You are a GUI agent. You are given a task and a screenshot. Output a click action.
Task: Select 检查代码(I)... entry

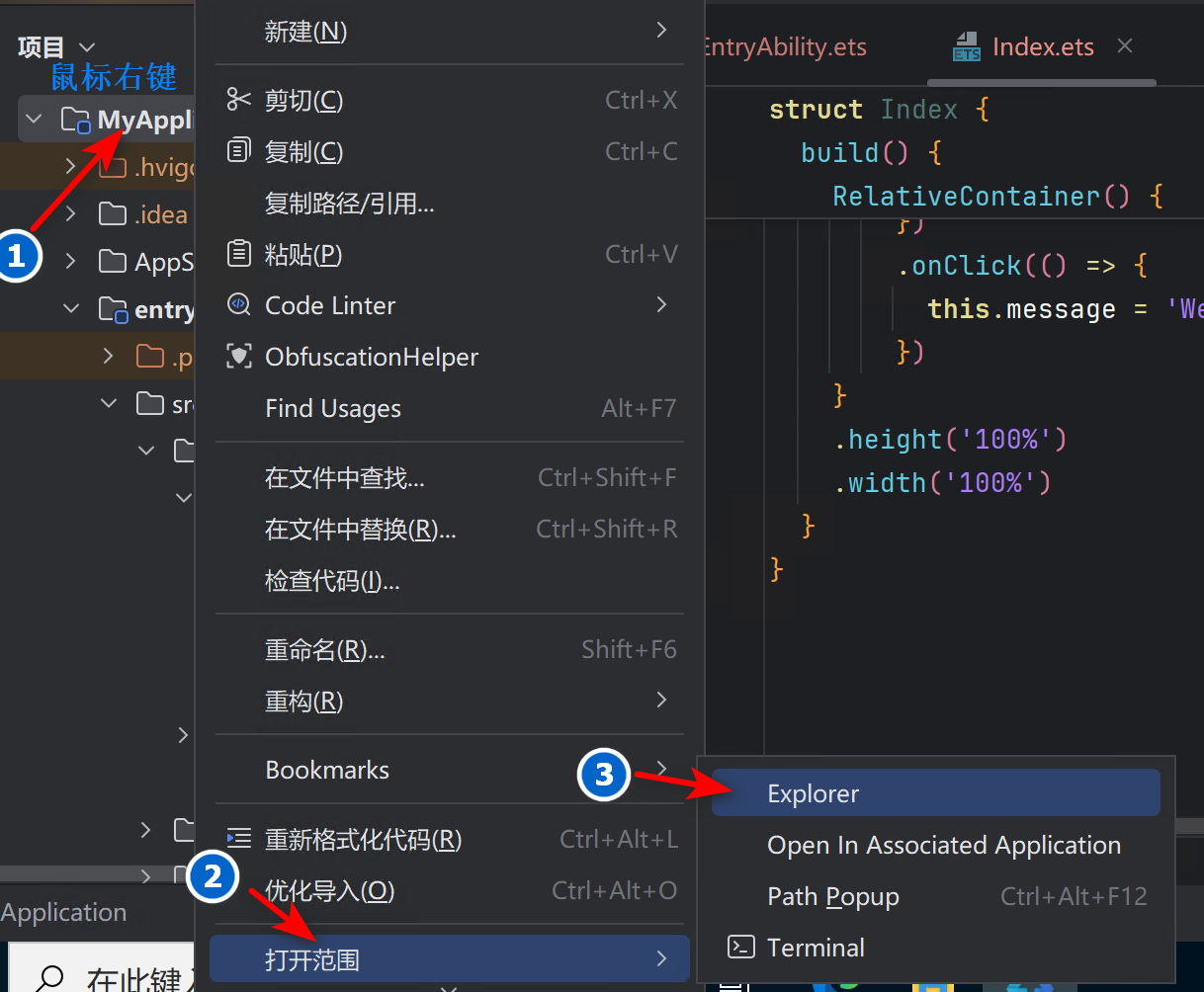click(449, 581)
